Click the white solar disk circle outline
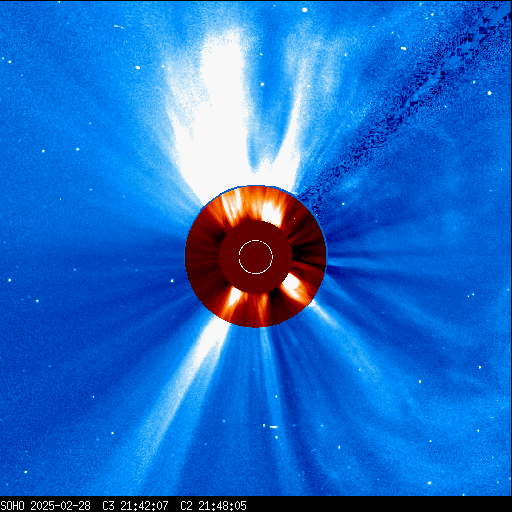This screenshot has height=512, width=512. point(256,257)
